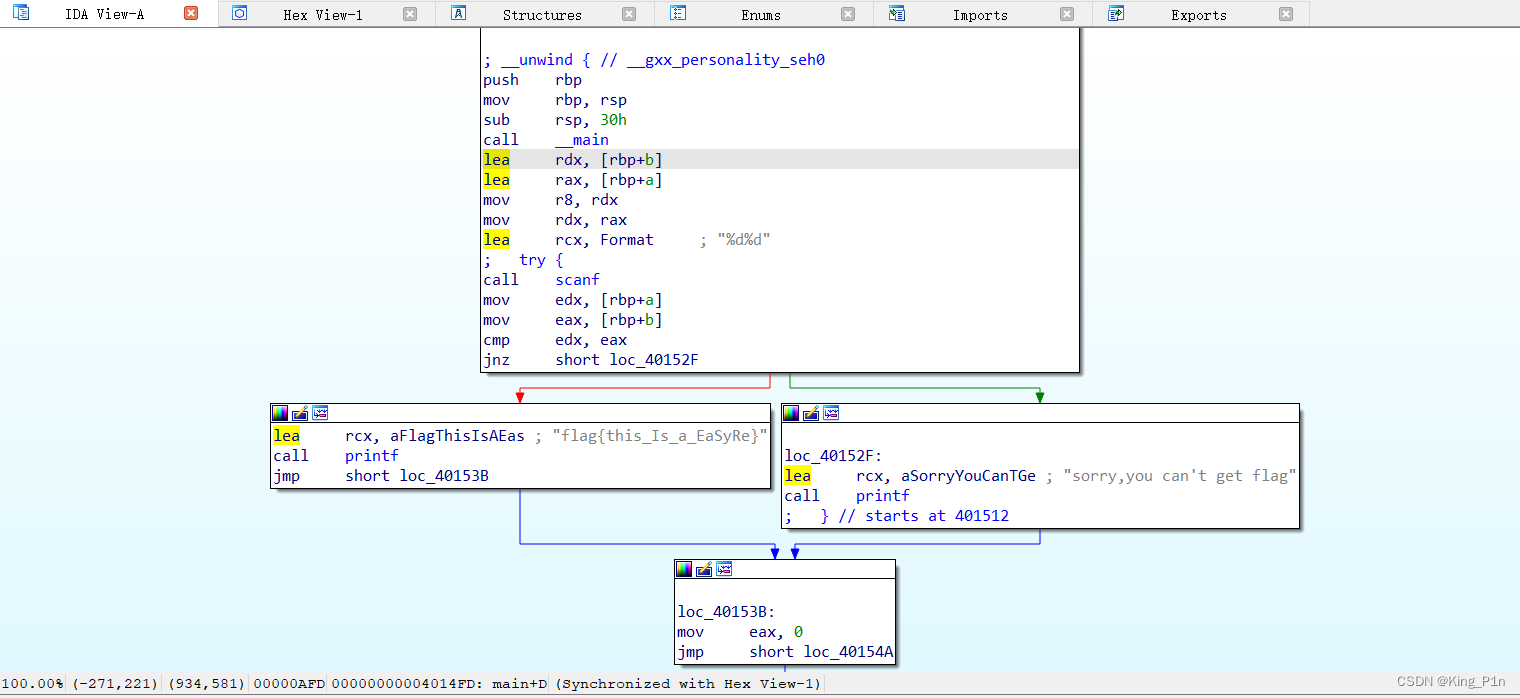Switch to the Hex View-1 tab
The height and width of the screenshot is (698, 1520).
click(322, 15)
